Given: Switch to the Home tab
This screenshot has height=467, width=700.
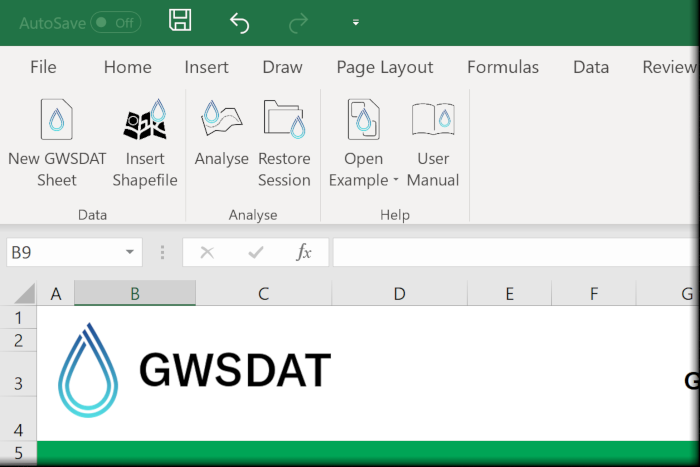Looking at the screenshot, I should (x=128, y=67).
